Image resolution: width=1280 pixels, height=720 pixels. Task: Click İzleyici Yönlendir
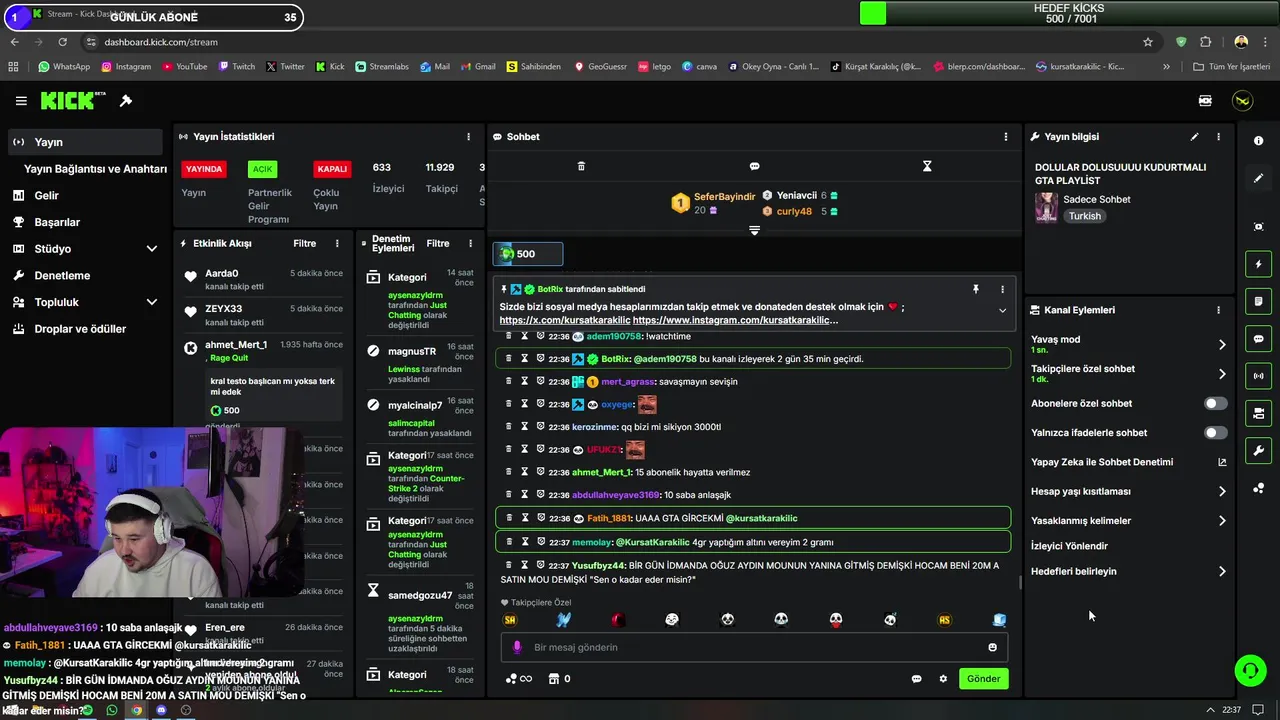click(x=1069, y=546)
